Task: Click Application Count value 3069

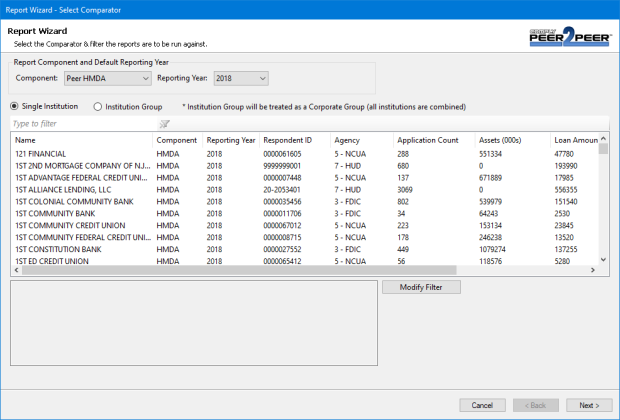Action: 405,189
